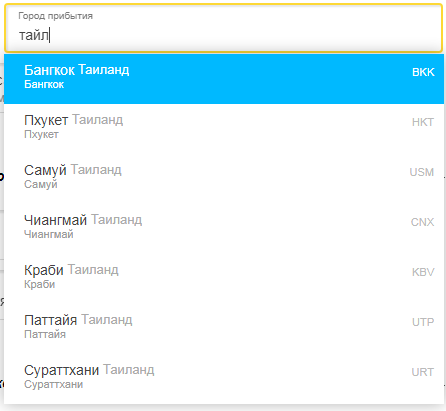The image size is (446, 411).
Task: Select Самуй Таиланд in the dropdown list
Action: [224, 179]
